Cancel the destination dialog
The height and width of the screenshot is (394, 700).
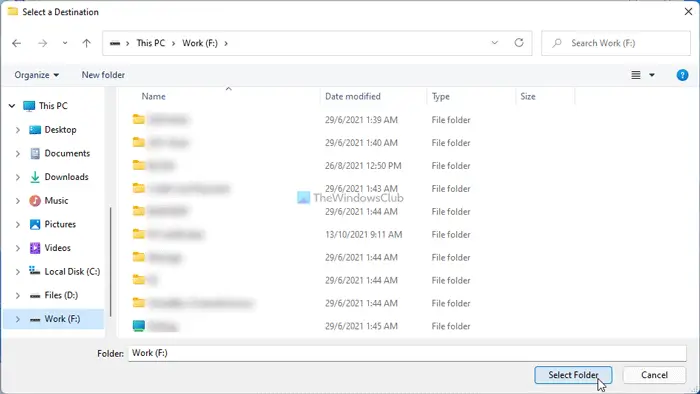coord(654,375)
